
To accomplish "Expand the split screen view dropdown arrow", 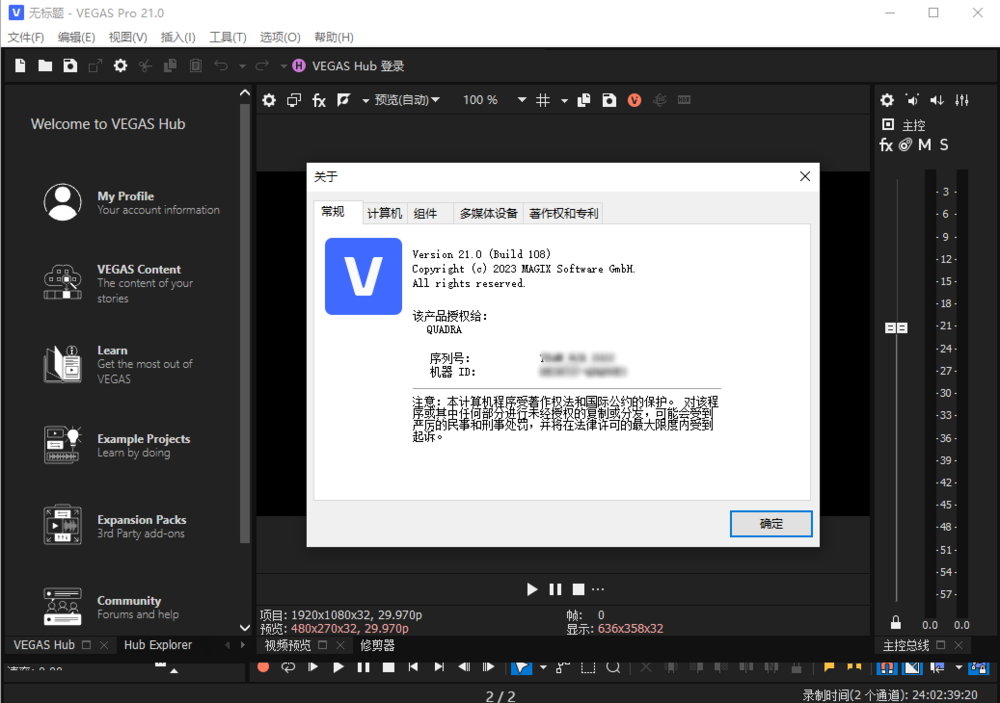I will [365, 101].
